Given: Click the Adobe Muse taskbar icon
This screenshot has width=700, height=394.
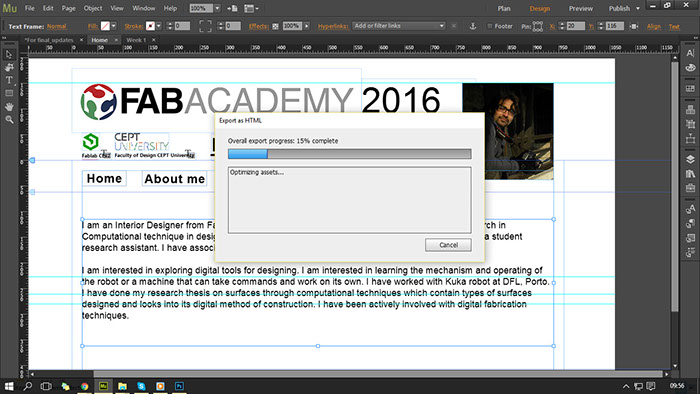Looking at the screenshot, I should click(103, 386).
